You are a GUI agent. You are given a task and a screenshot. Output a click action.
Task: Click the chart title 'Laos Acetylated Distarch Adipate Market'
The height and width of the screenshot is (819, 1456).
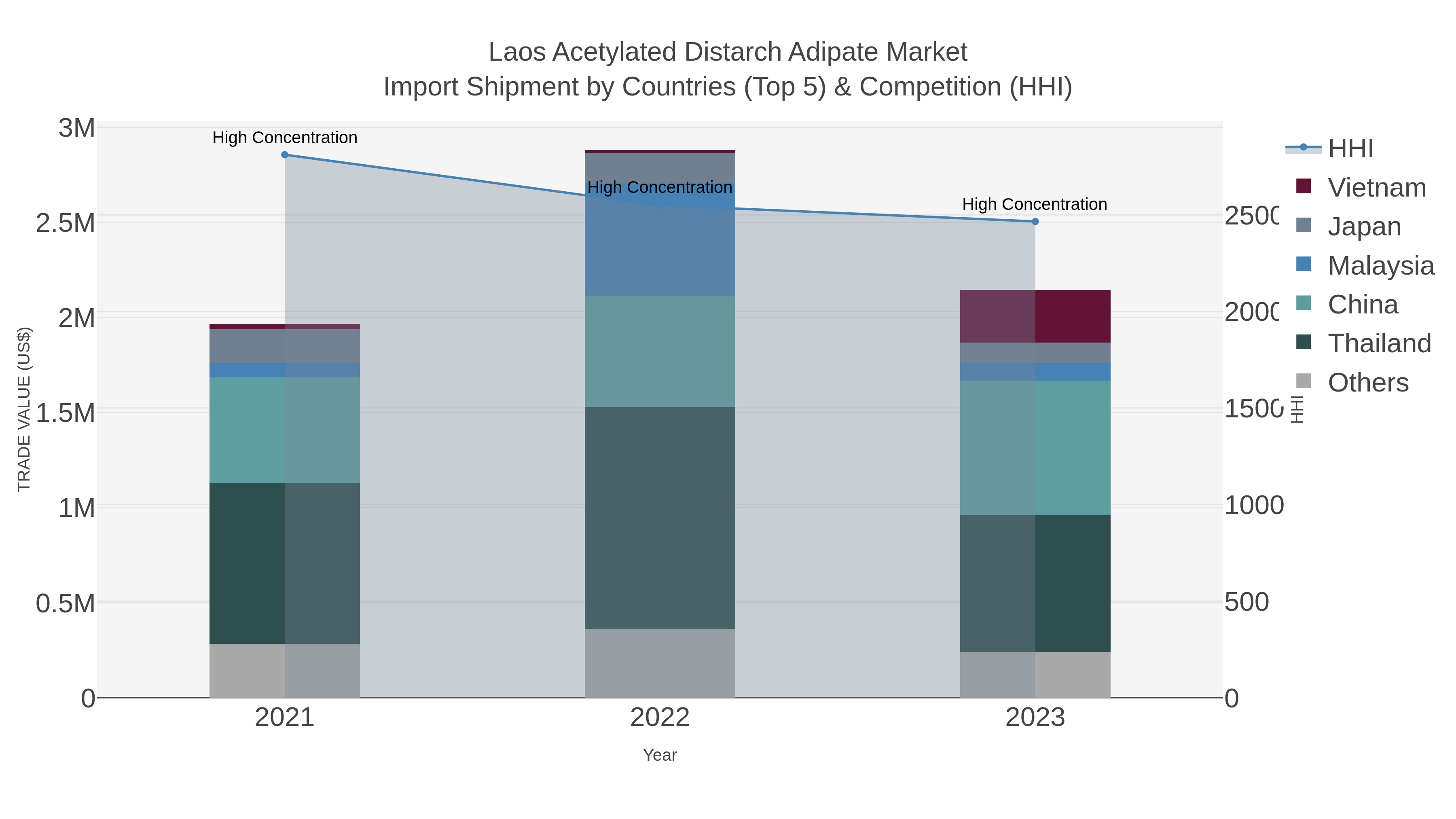coord(728,52)
